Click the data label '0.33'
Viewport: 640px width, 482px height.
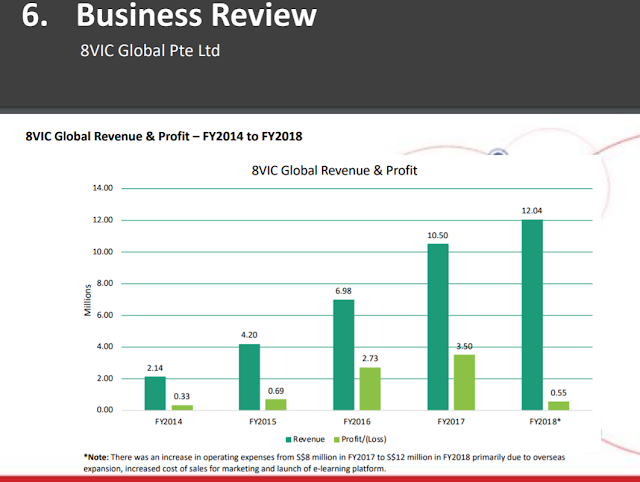click(182, 396)
